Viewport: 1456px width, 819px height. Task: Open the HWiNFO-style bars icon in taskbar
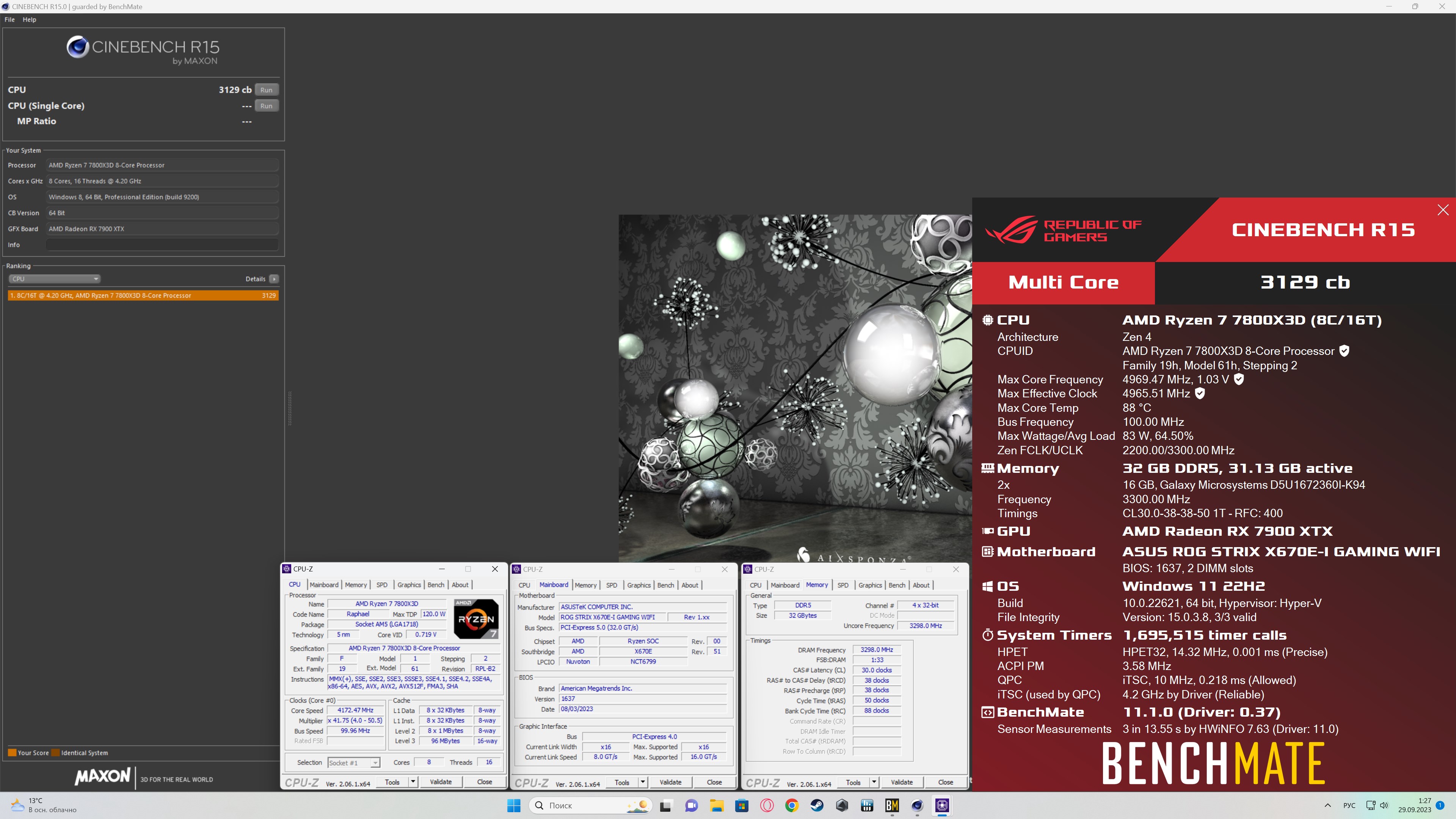point(867,805)
